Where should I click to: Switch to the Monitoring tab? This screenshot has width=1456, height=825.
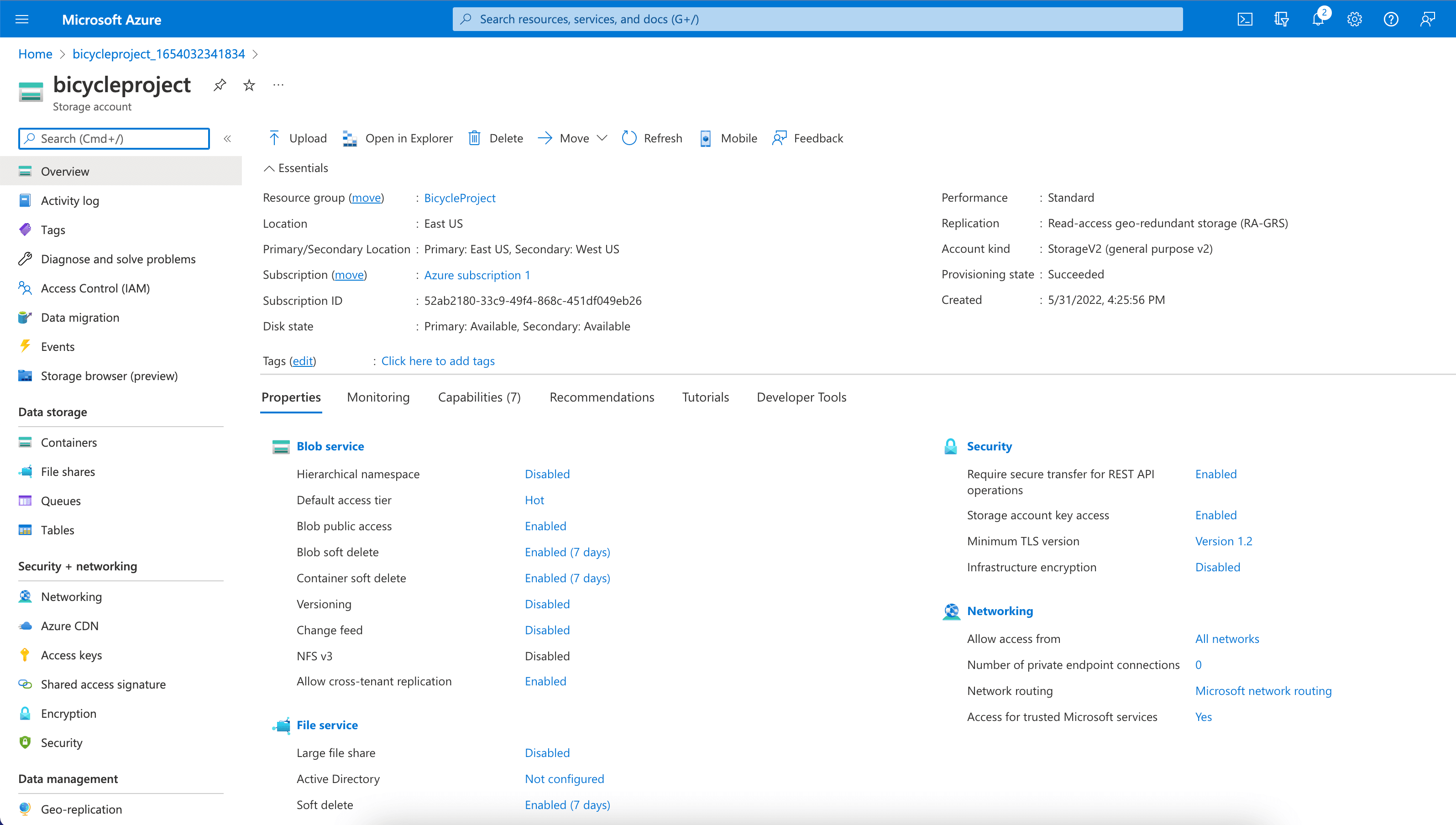coord(378,397)
